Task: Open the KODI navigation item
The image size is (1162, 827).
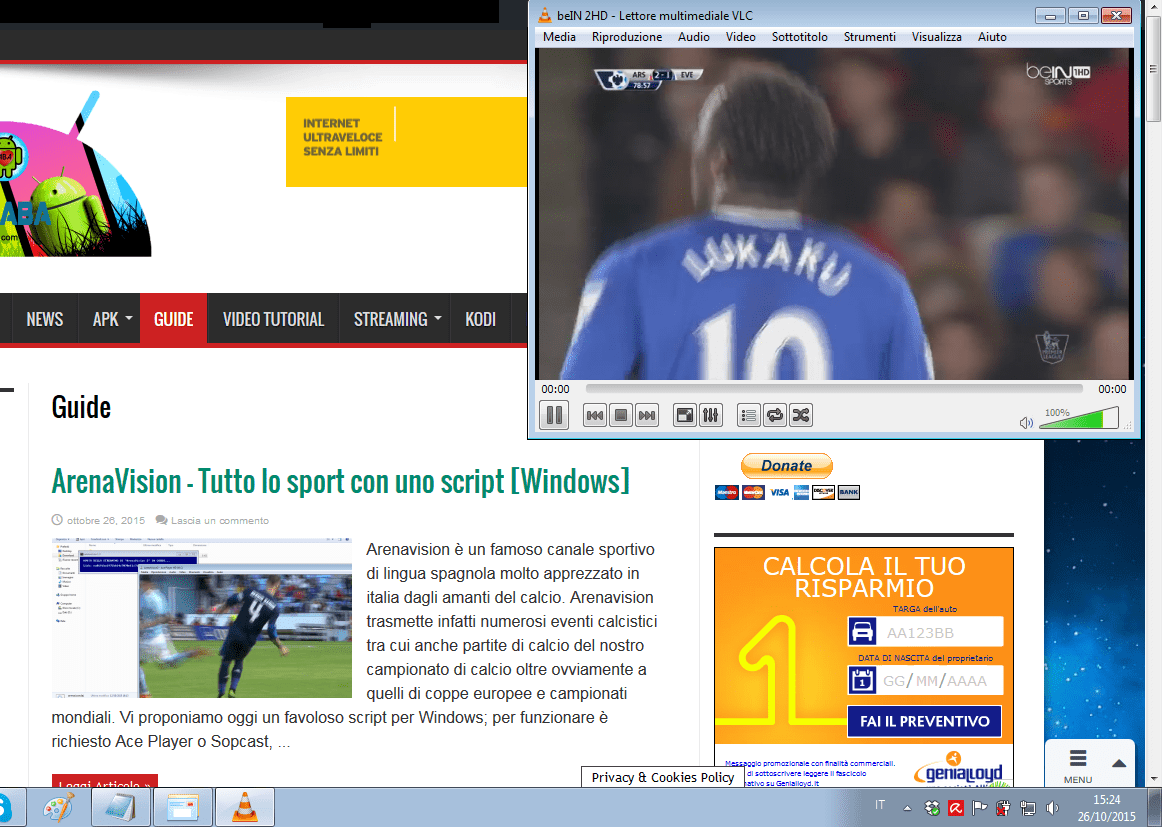Action: [x=480, y=319]
